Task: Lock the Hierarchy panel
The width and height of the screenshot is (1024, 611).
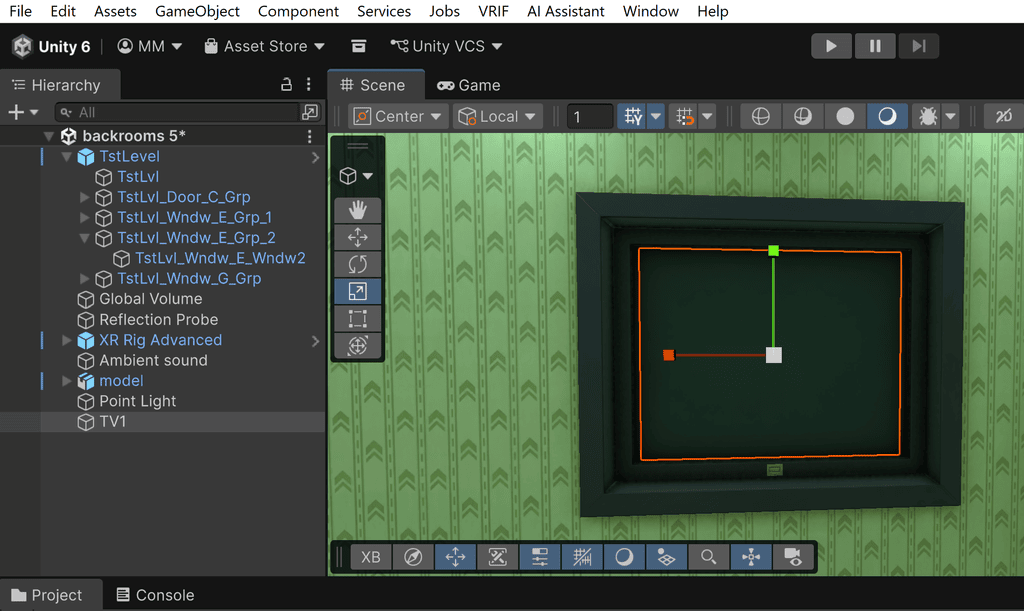Action: [x=286, y=85]
